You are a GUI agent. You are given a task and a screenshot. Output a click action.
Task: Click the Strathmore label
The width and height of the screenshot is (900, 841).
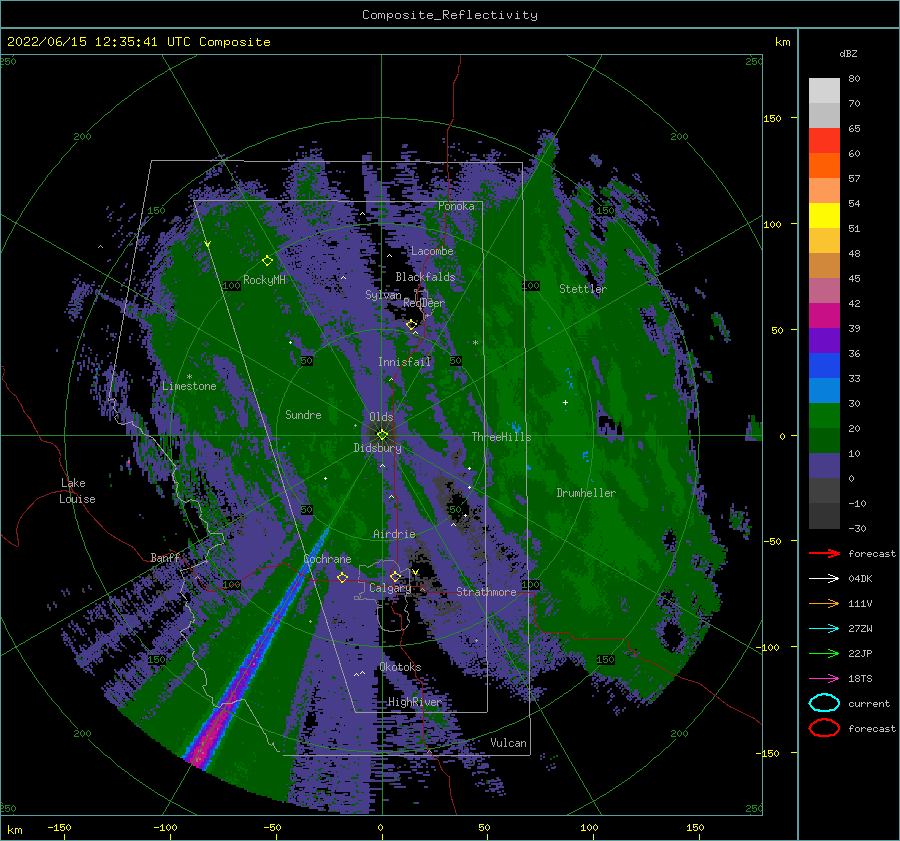pos(486,592)
